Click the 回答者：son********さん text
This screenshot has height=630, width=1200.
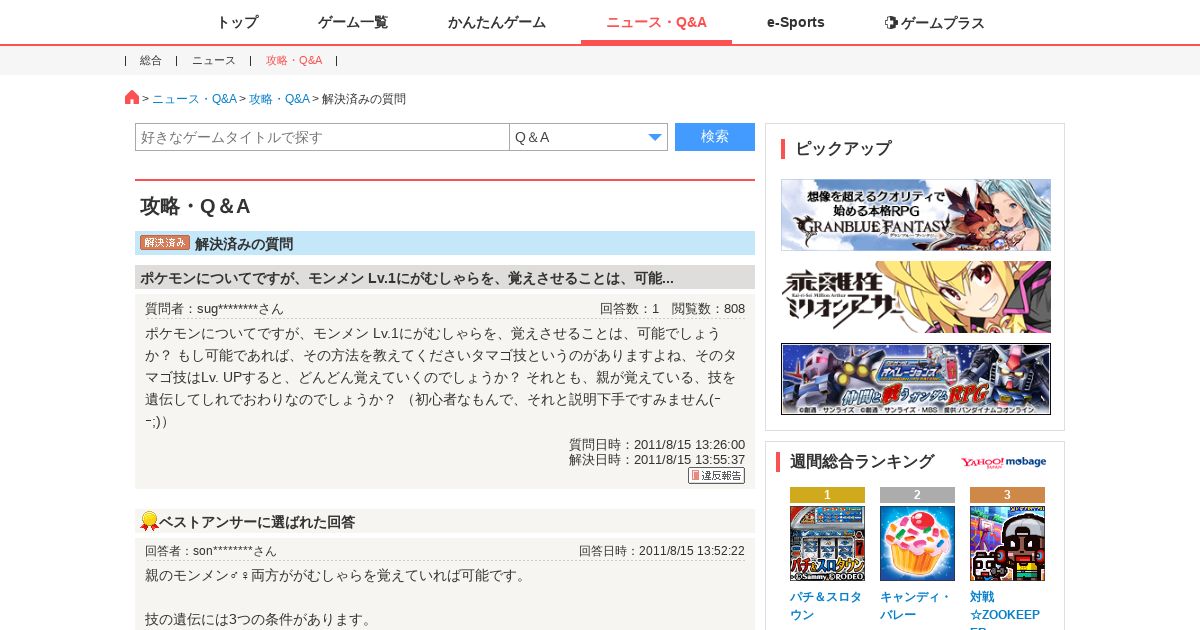(211, 550)
